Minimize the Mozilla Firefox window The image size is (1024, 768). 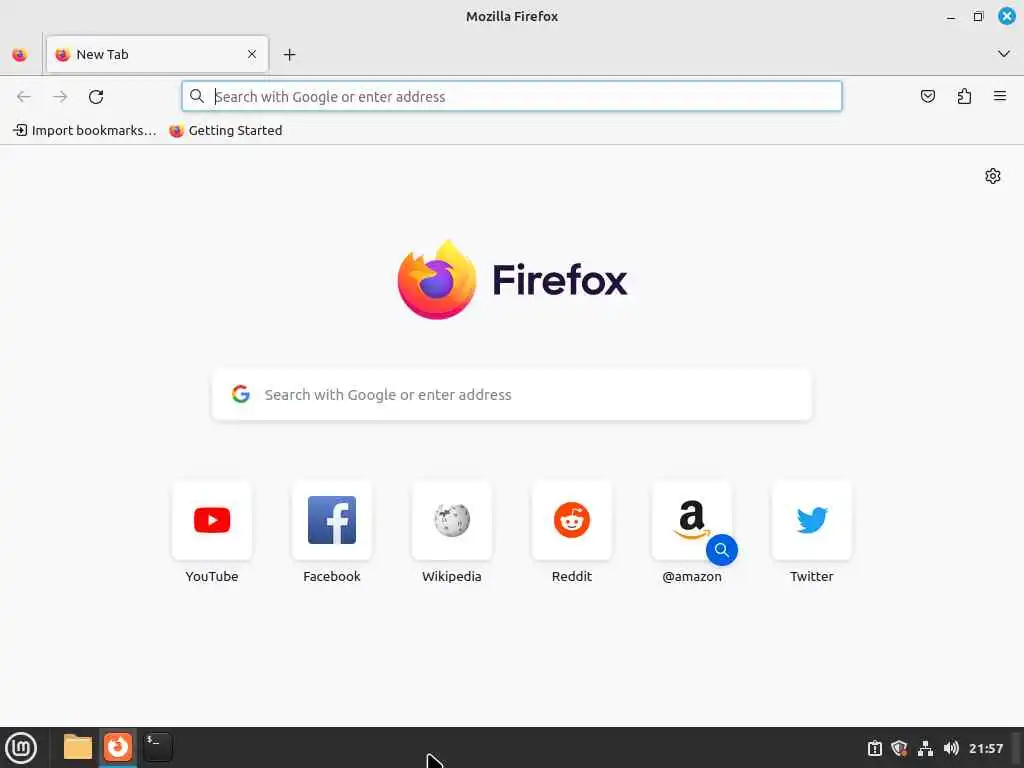coord(952,17)
